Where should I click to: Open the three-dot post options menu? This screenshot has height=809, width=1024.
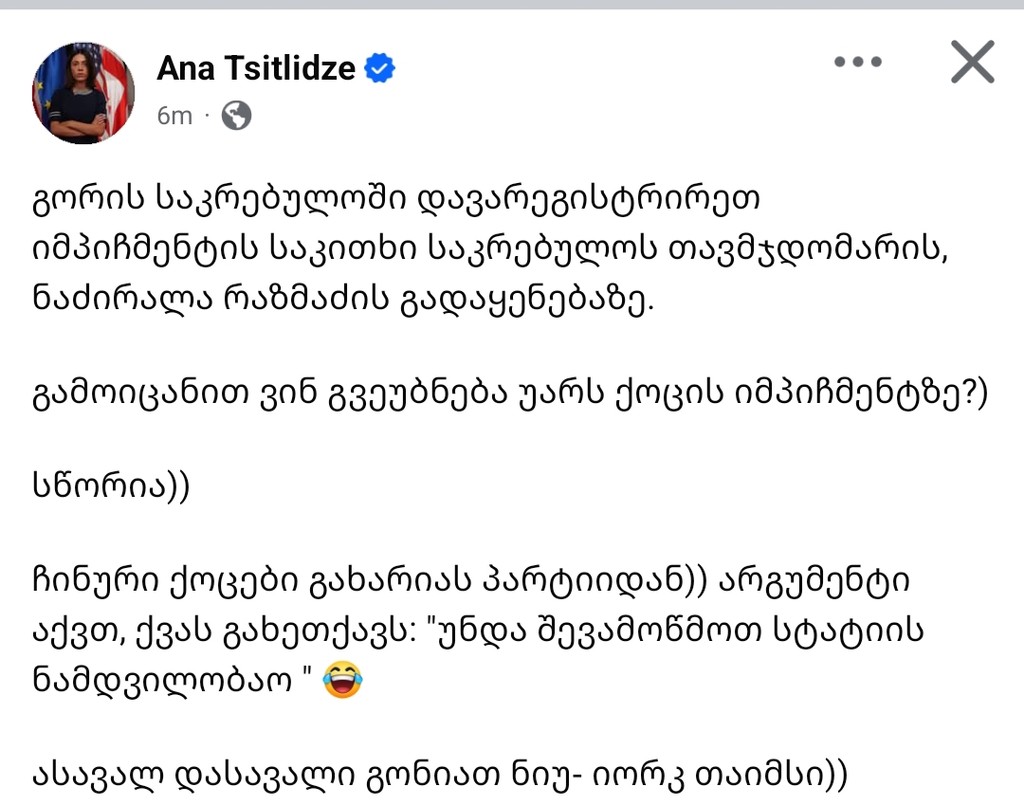point(858,62)
